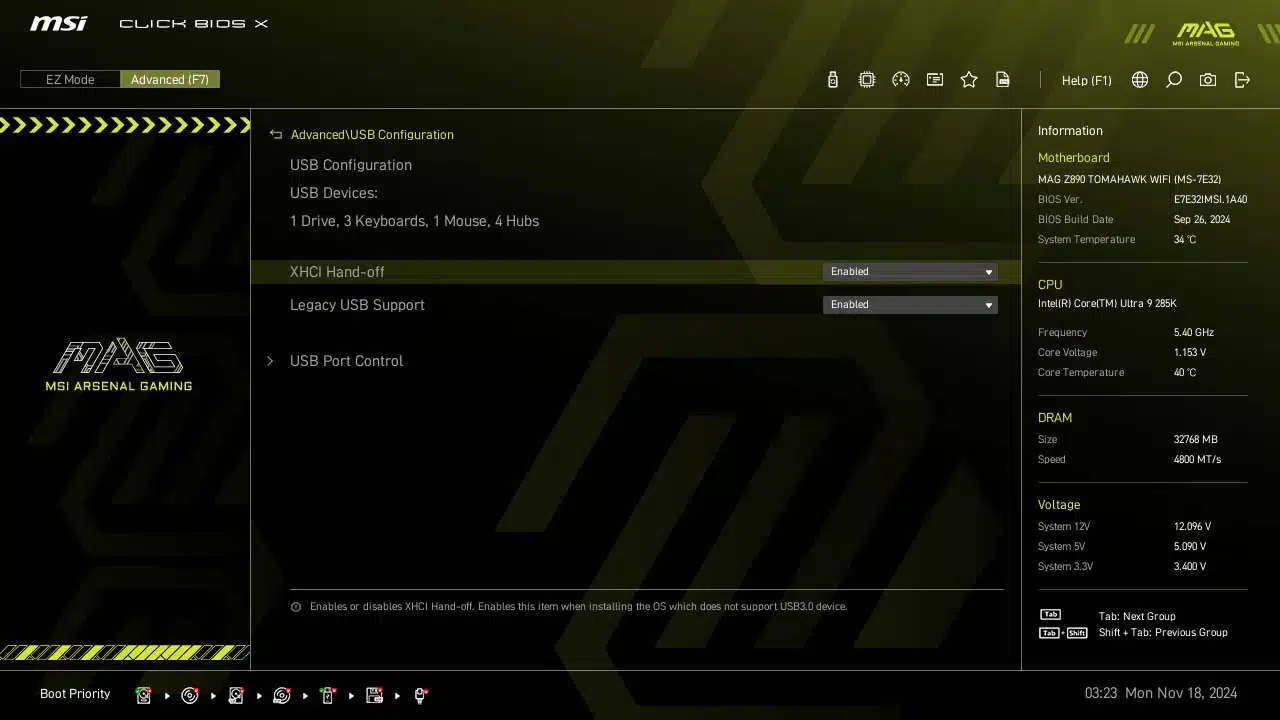Click the CPU section heading
Screen dimensions: 1280x720
coord(1050,285)
